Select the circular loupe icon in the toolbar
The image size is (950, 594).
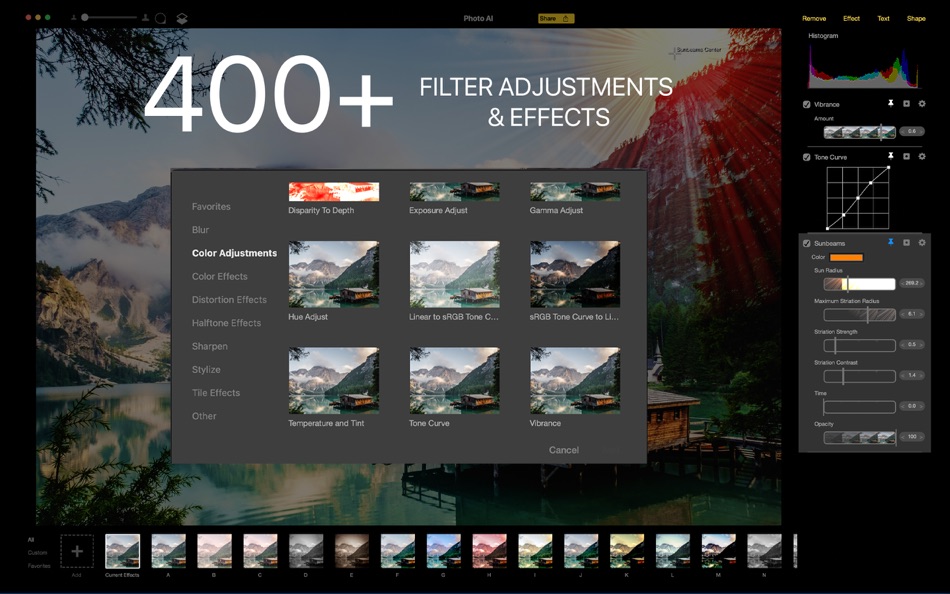coord(161,17)
